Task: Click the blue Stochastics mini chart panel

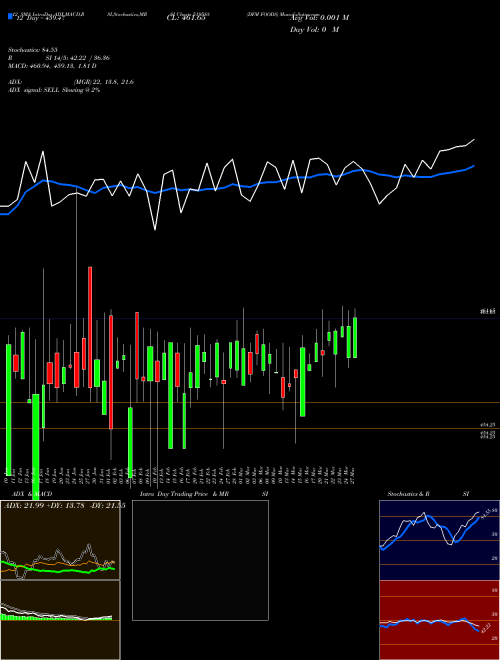Action: click(x=439, y=540)
